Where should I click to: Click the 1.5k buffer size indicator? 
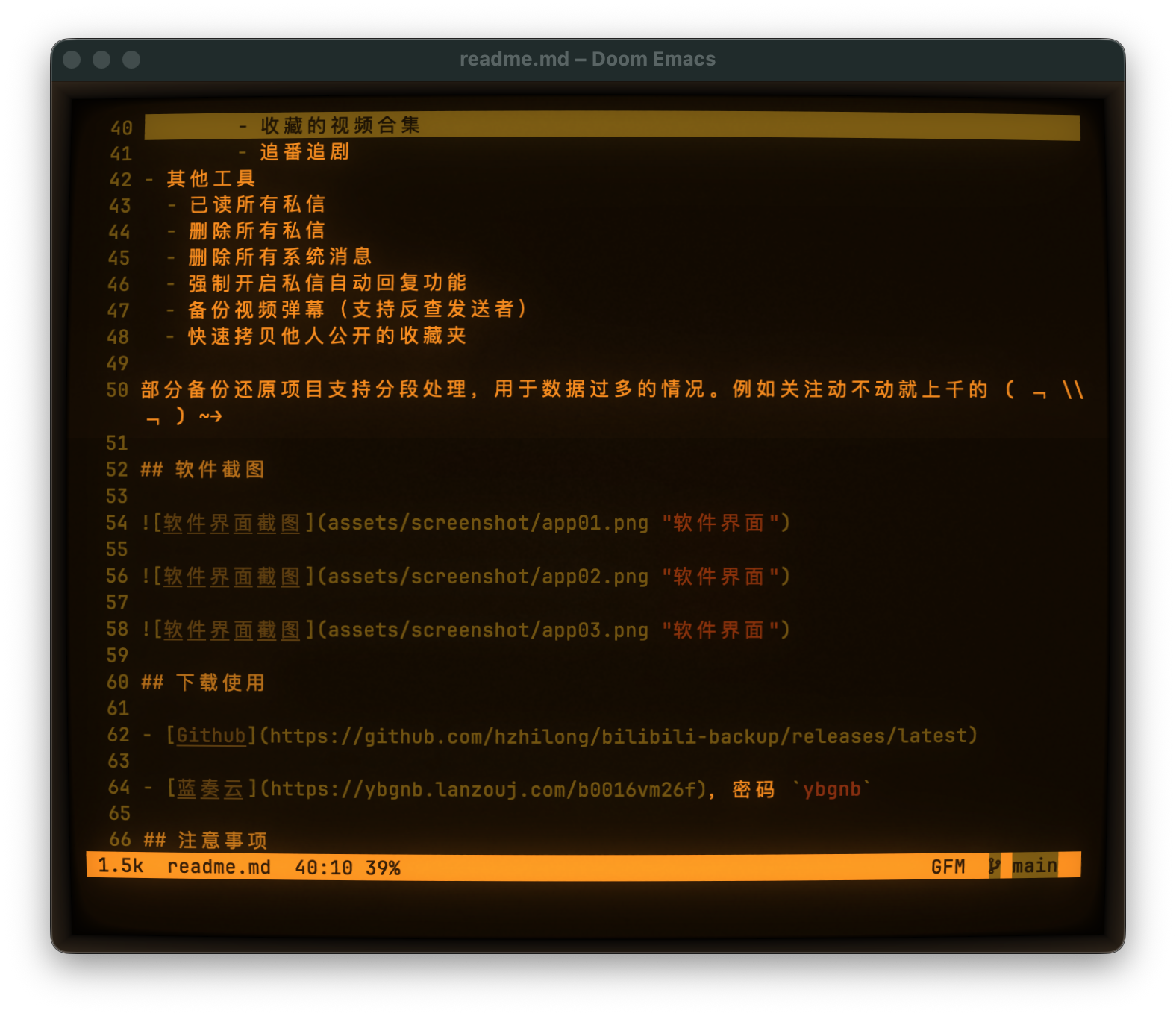point(120,865)
